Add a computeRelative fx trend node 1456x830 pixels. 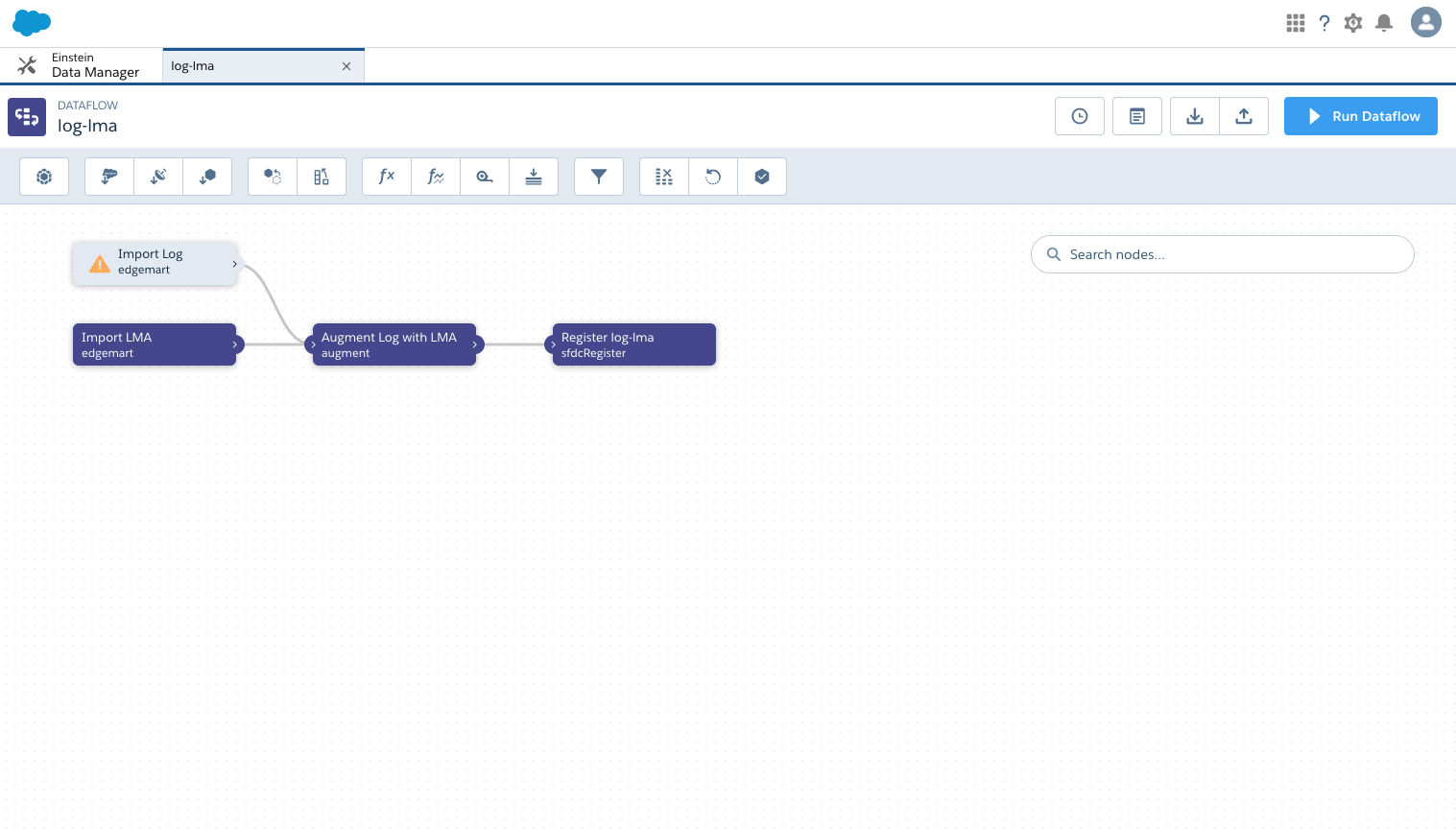436,177
